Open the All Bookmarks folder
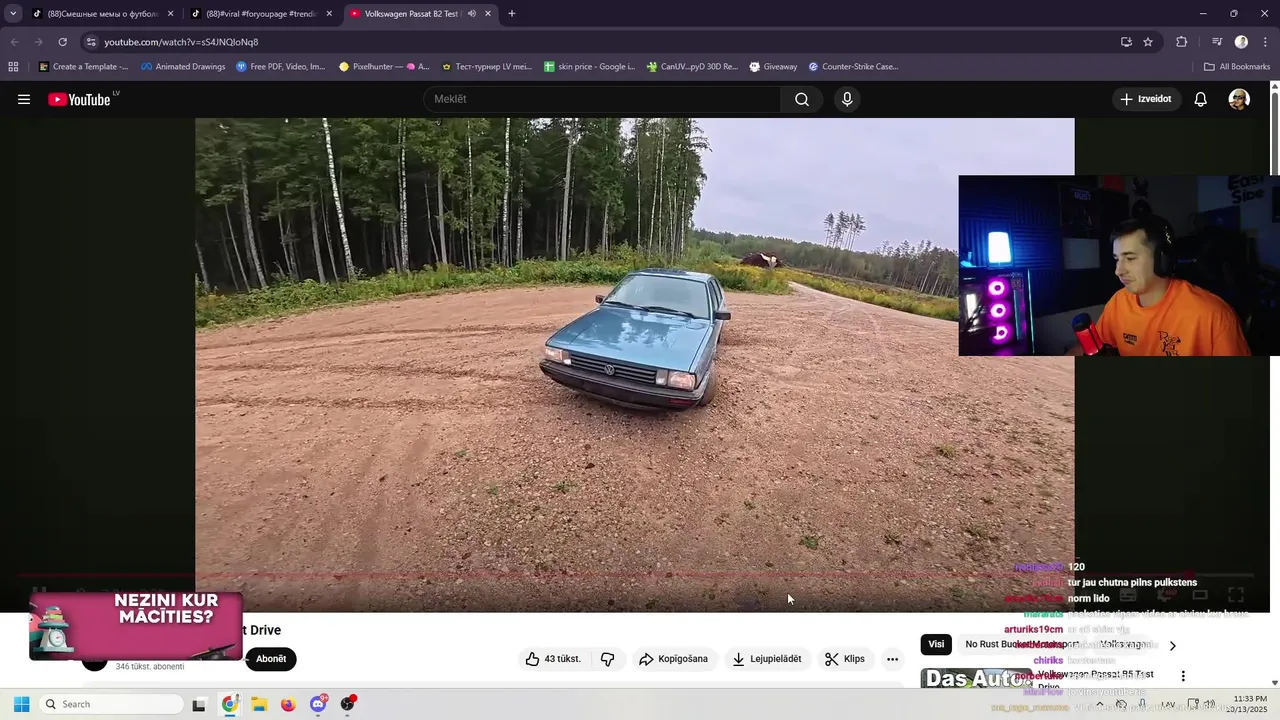Viewport: 1280px width, 720px height. click(x=1237, y=67)
